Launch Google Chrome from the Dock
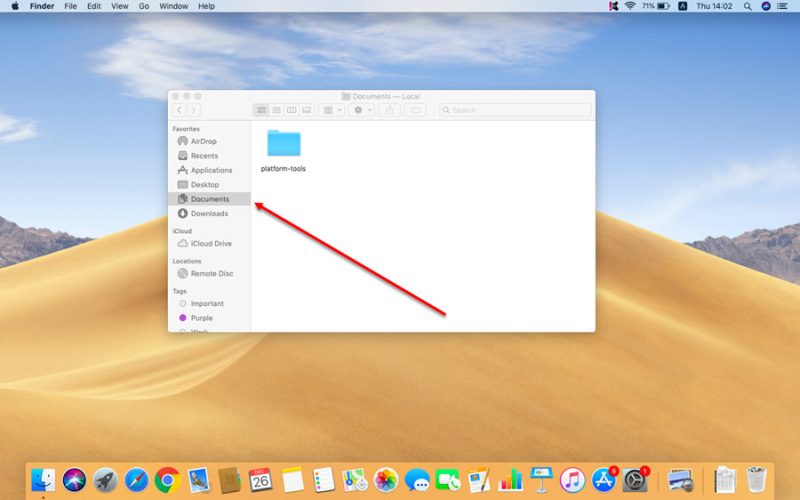The width and height of the screenshot is (800, 500). point(167,479)
